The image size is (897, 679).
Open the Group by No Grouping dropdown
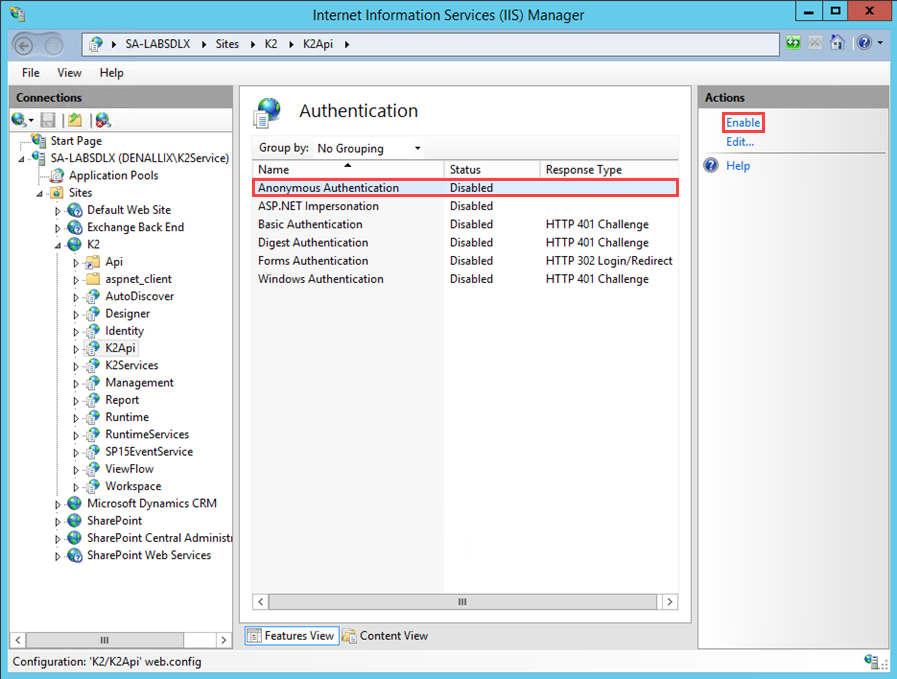pyautogui.click(x=369, y=148)
